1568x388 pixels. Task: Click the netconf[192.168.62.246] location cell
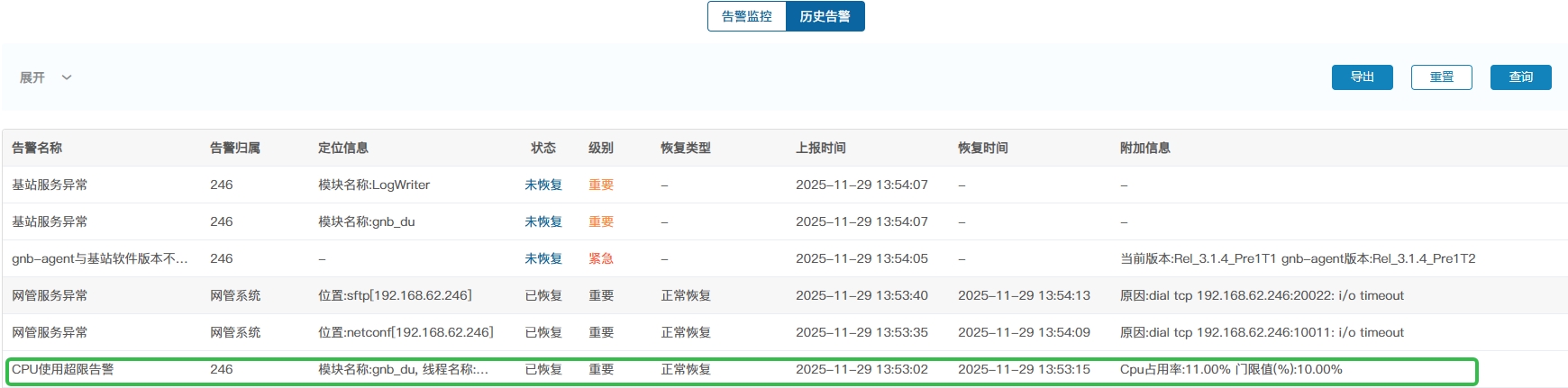coord(406,332)
